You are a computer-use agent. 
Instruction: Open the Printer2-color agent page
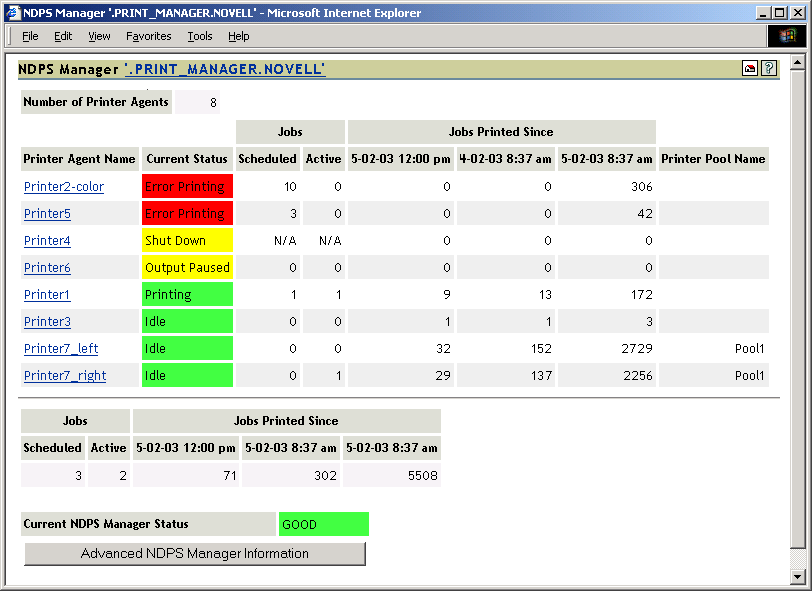(x=62, y=186)
